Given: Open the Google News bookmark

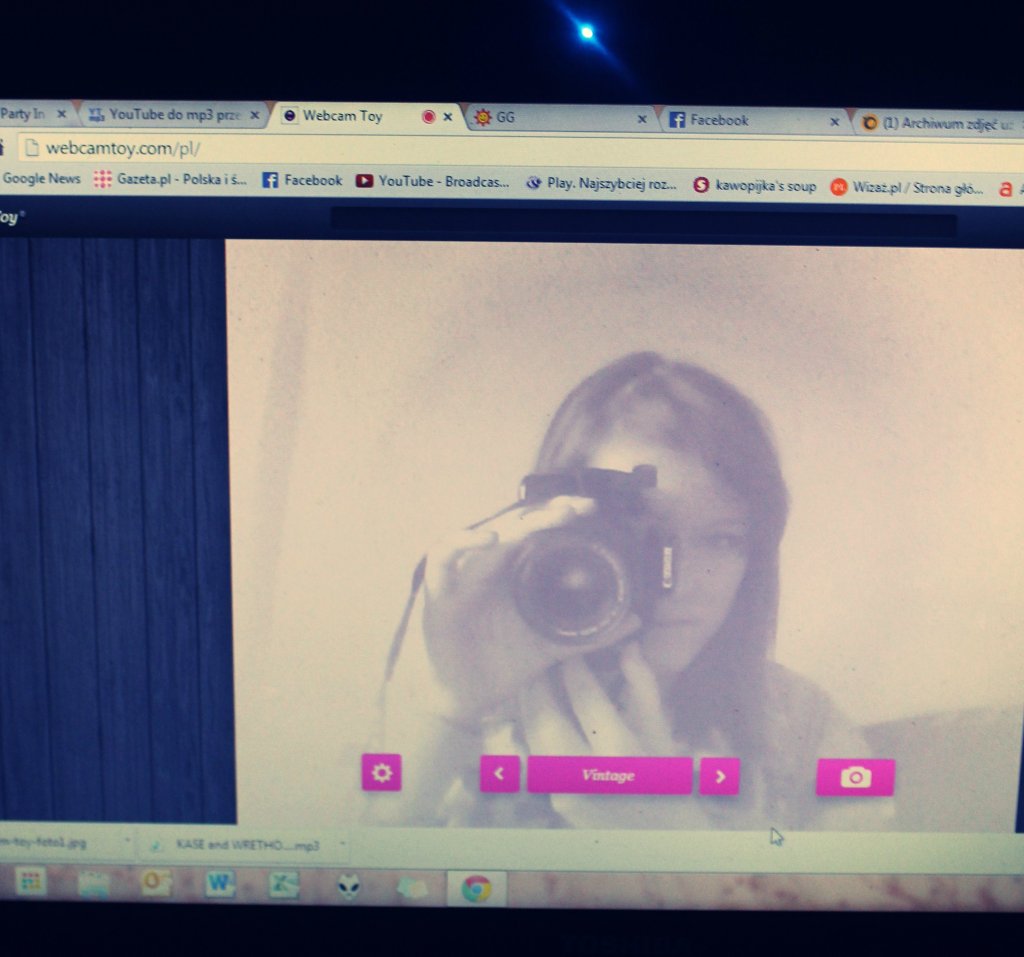Looking at the screenshot, I should [x=40, y=178].
